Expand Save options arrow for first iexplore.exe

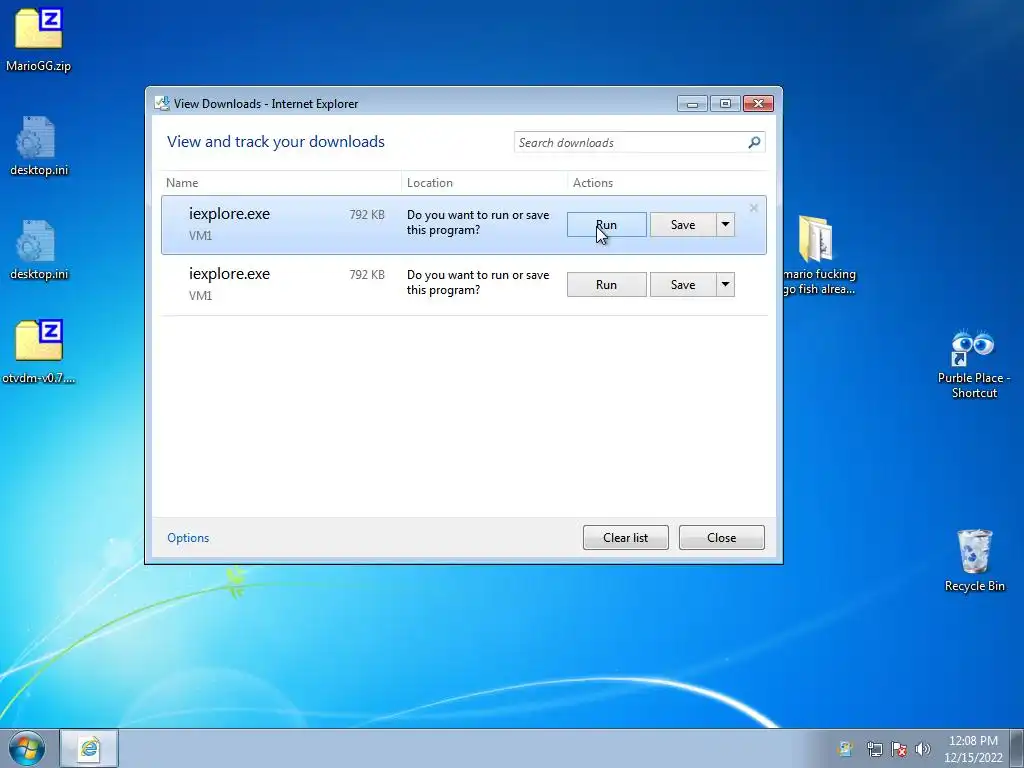(726, 225)
